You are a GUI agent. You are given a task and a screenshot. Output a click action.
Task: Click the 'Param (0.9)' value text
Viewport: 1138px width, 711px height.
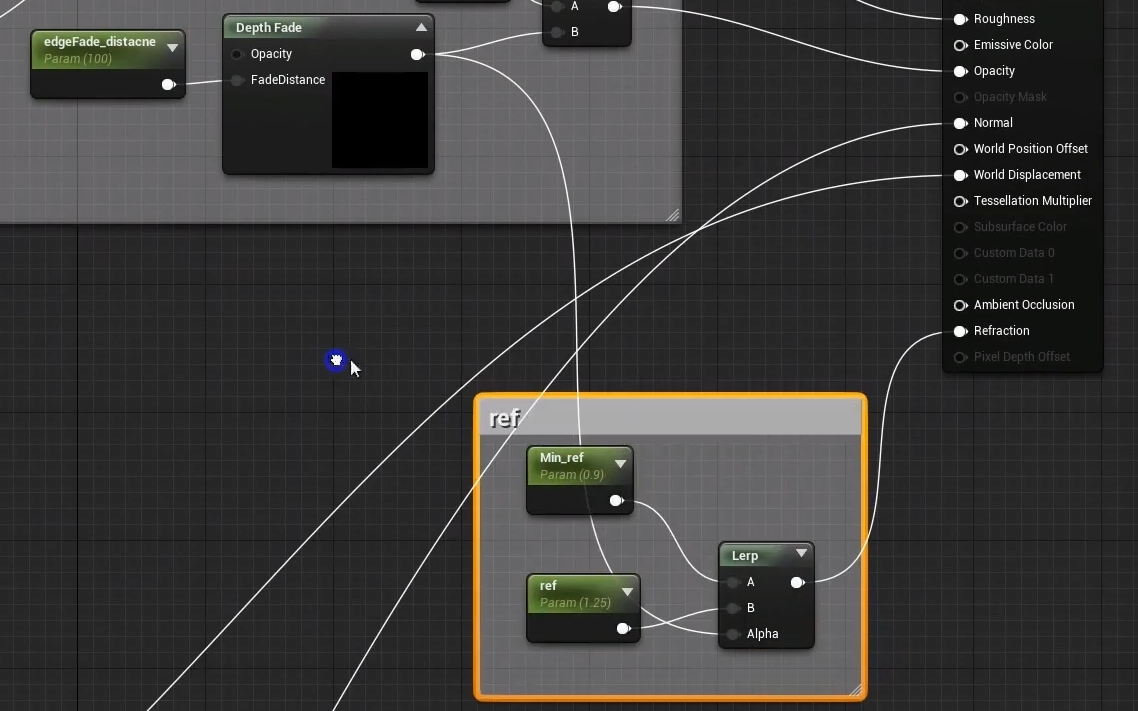[572, 475]
